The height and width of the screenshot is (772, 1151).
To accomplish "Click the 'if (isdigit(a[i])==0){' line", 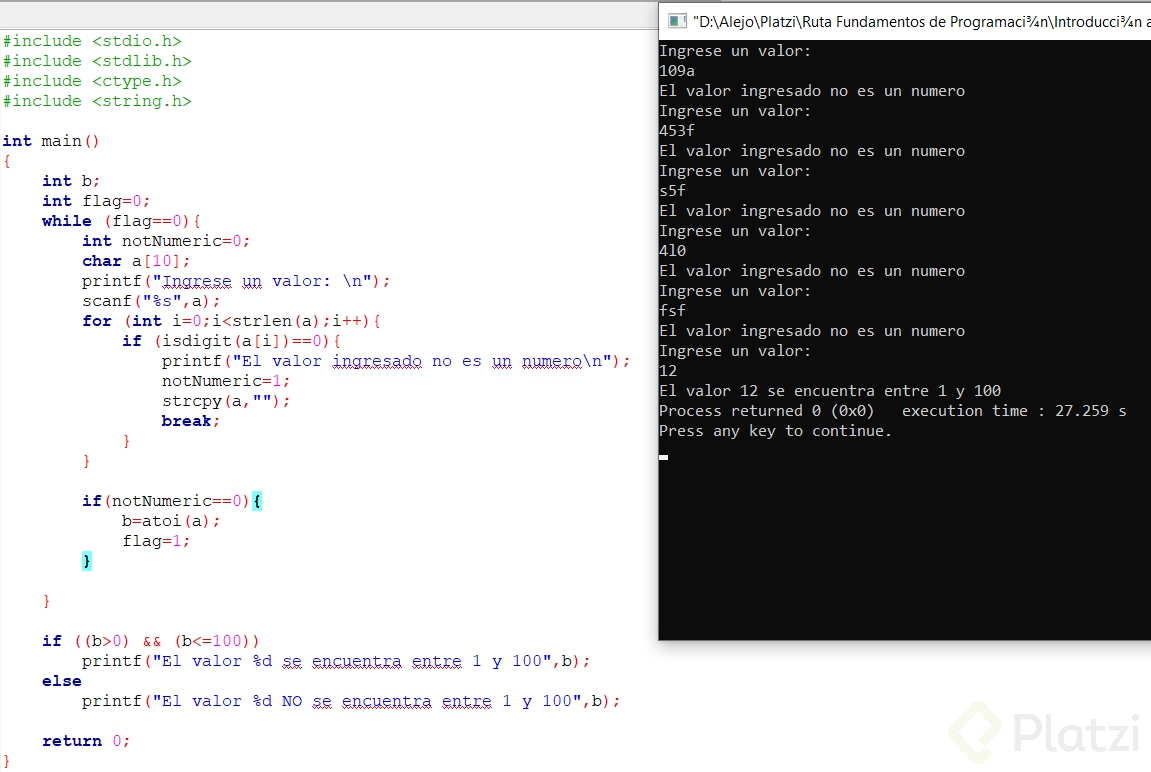I will coord(231,341).
